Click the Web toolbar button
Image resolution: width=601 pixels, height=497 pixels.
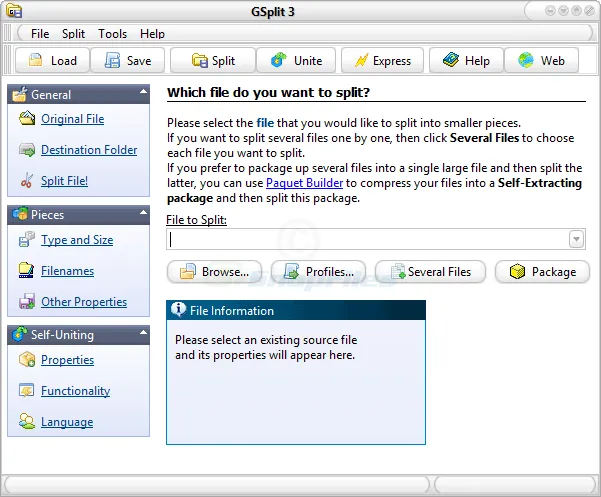541,61
